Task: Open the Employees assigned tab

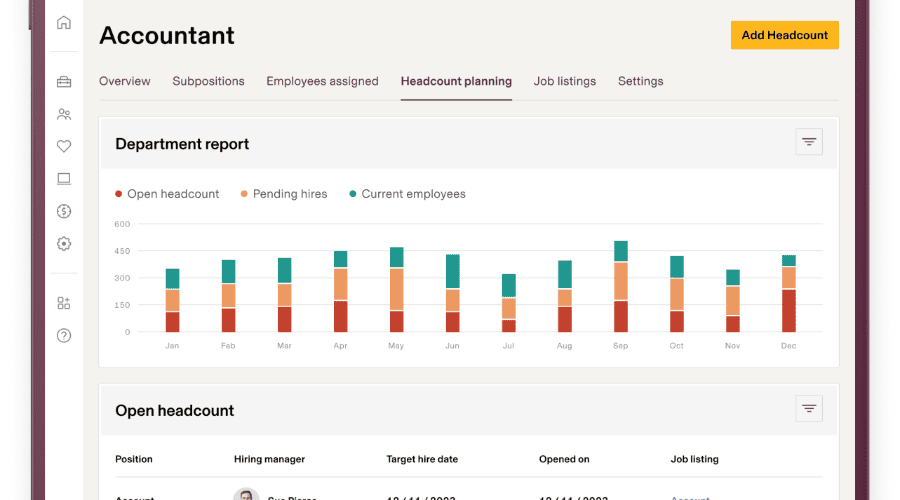Action: tap(322, 81)
